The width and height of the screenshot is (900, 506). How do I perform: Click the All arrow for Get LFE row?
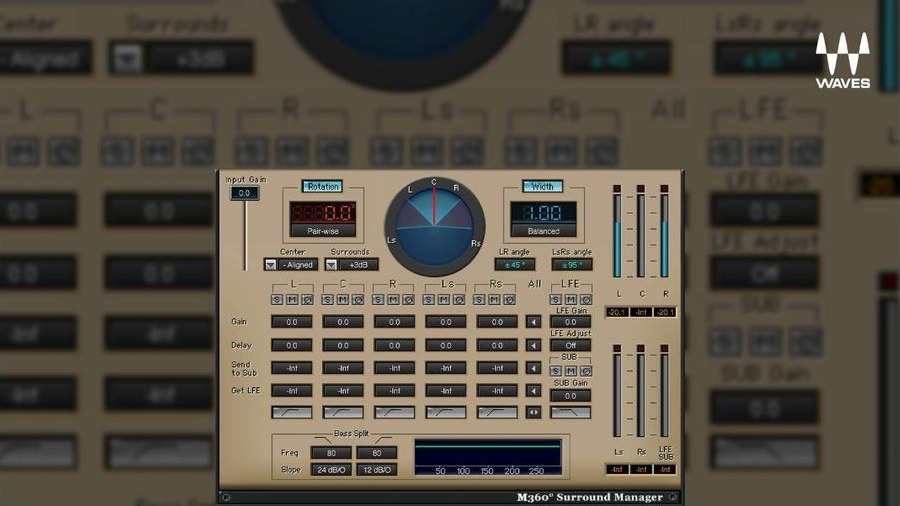coord(533,391)
